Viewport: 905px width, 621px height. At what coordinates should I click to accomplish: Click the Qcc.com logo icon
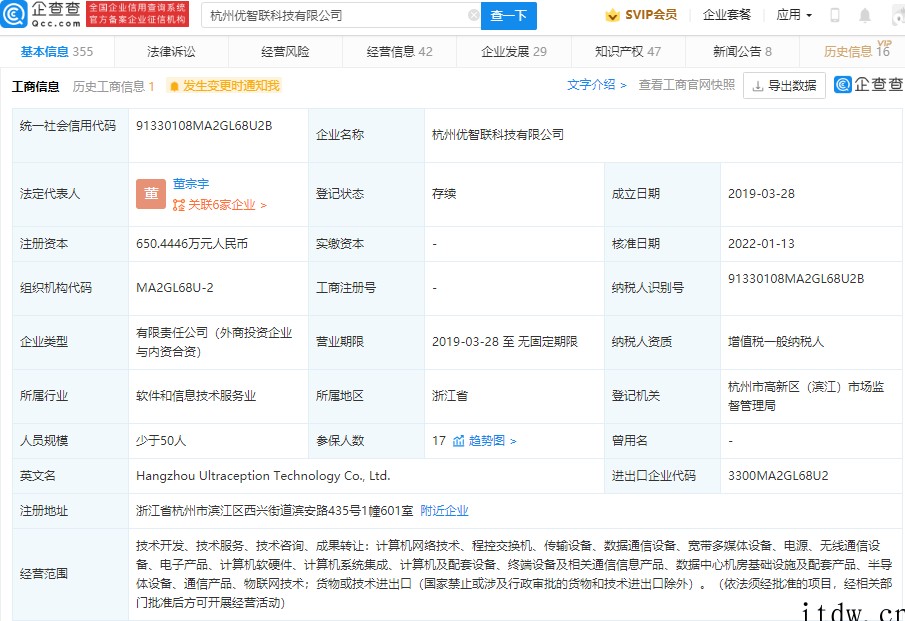(14, 14)
